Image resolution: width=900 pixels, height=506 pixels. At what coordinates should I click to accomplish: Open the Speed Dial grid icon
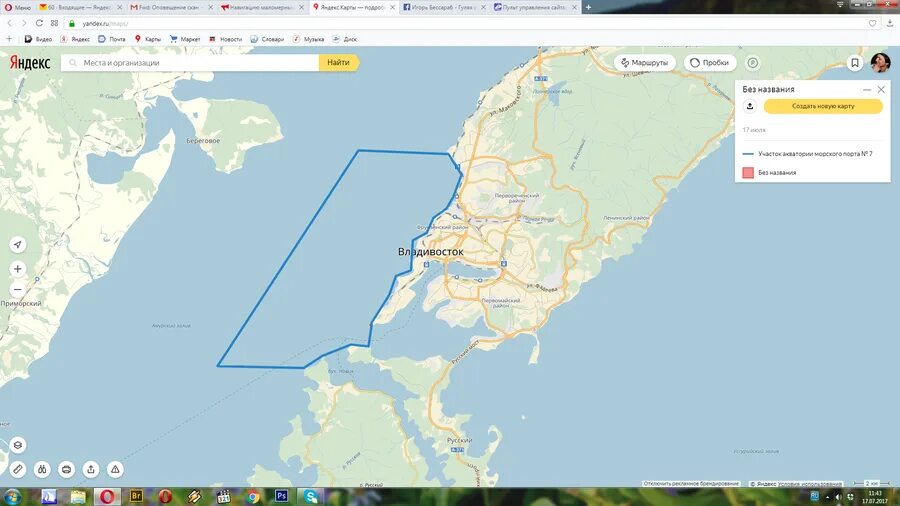tap(55, 23)
